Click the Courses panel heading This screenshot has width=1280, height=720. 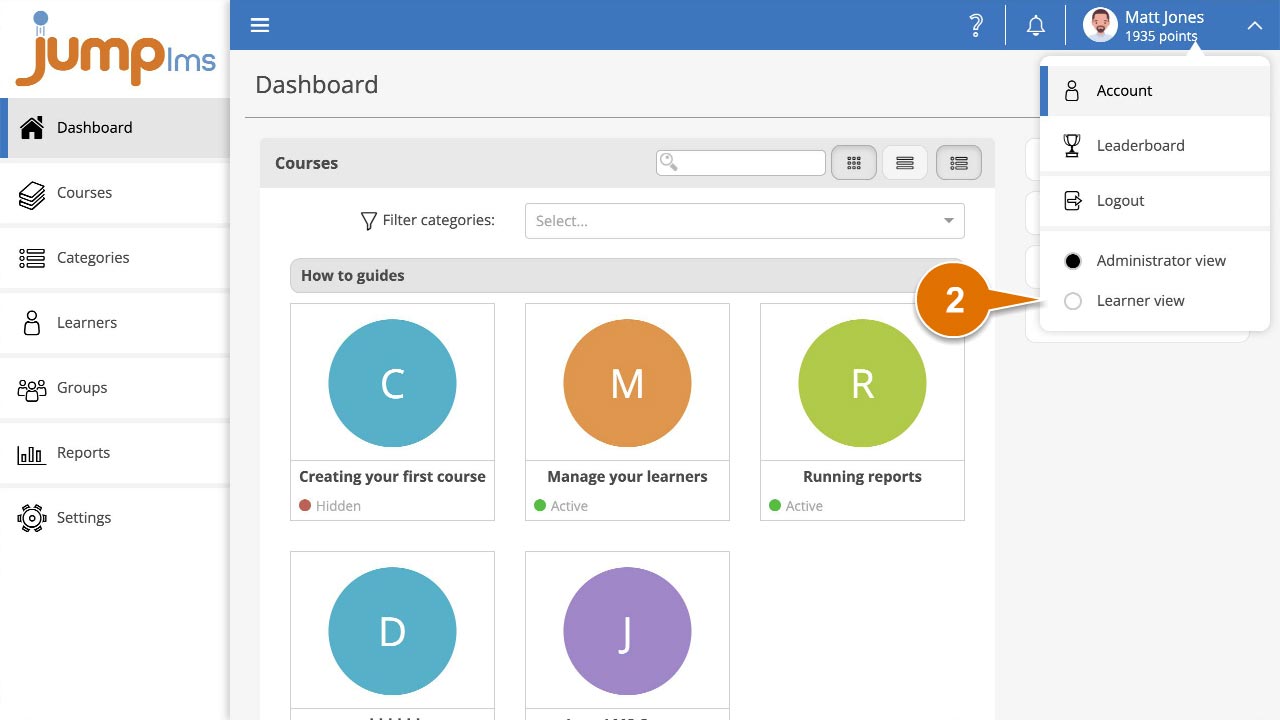click(306, 163)
